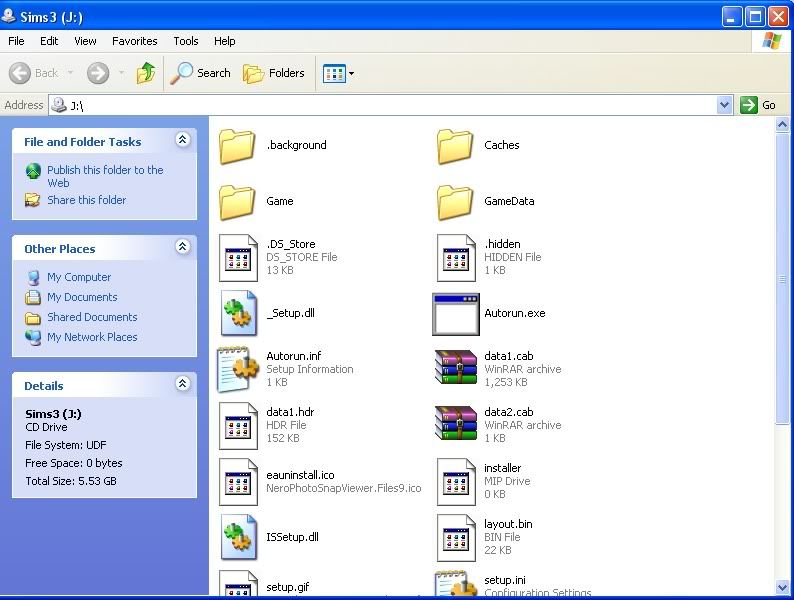Go to My Documents link

pyautogui.click(x=82, y=297)
